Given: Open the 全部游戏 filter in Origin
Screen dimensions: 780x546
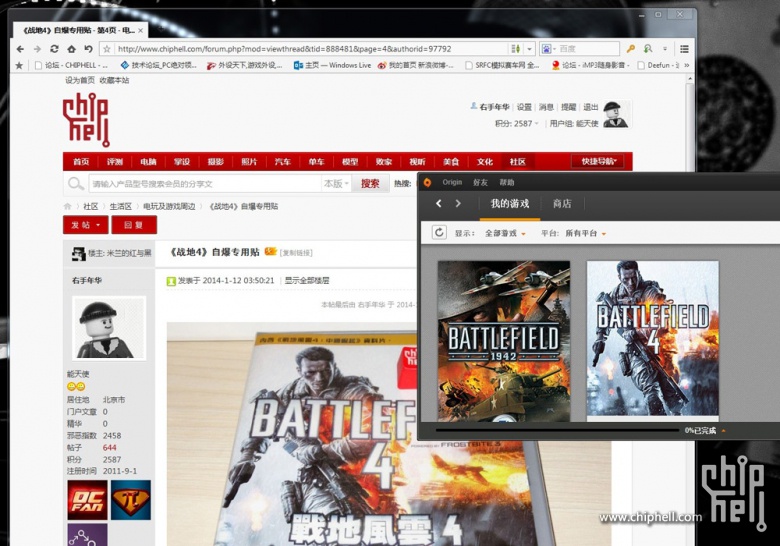Looking at the screenshot, I should tap(505, 233).
